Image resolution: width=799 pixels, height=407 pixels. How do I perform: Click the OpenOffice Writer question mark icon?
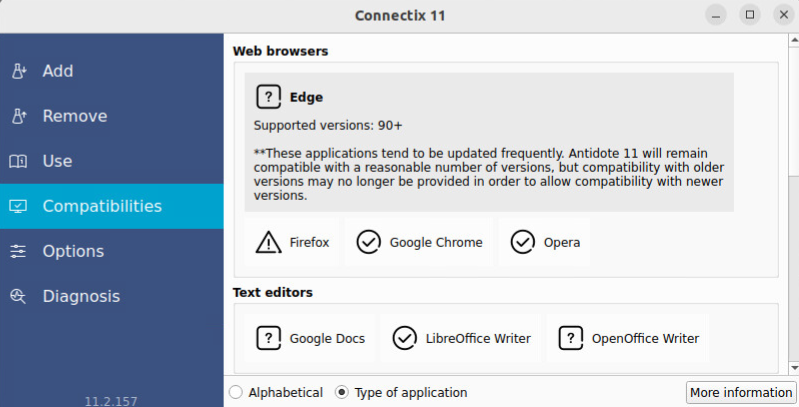pos(570,338)
